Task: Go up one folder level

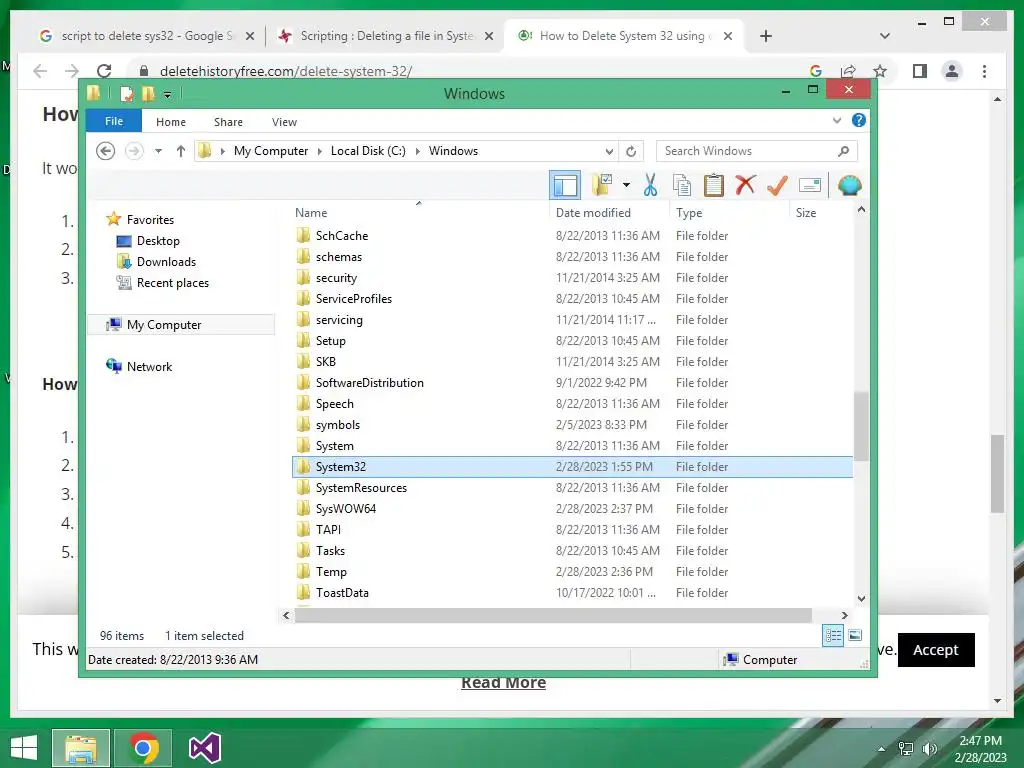Action: pyautogui.click(x=181, y=151)
